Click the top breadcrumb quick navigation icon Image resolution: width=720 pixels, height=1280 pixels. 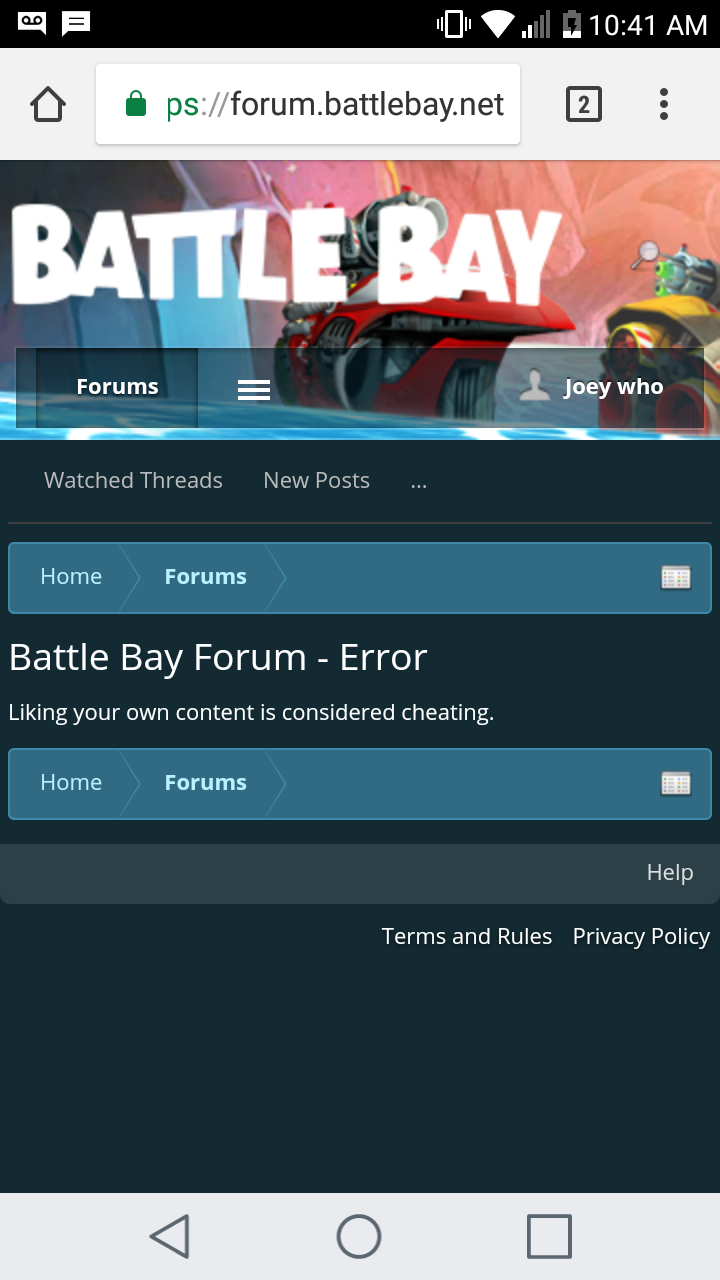[676, 577]
